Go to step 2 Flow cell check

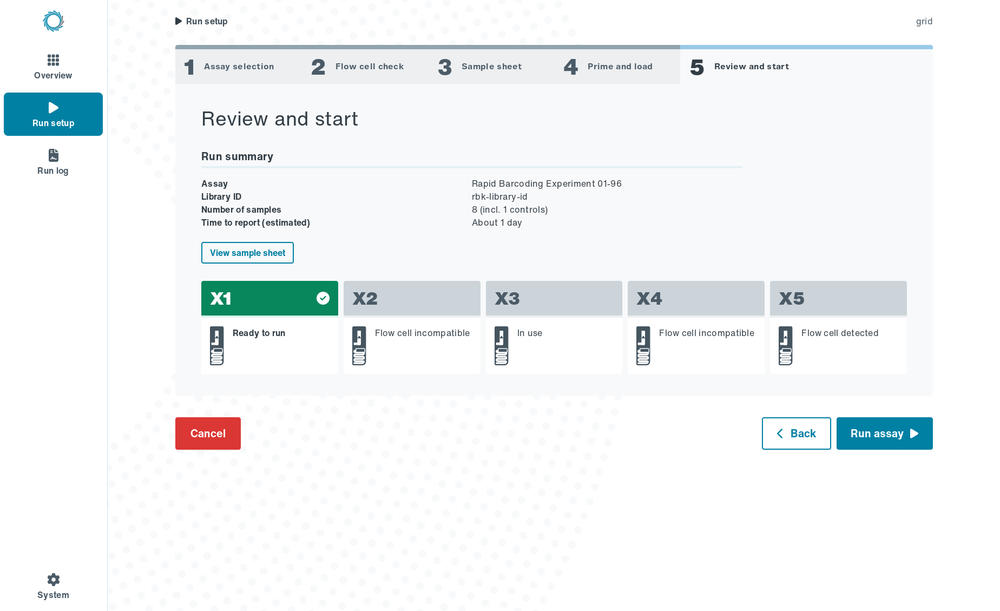(x=365, y=66)
